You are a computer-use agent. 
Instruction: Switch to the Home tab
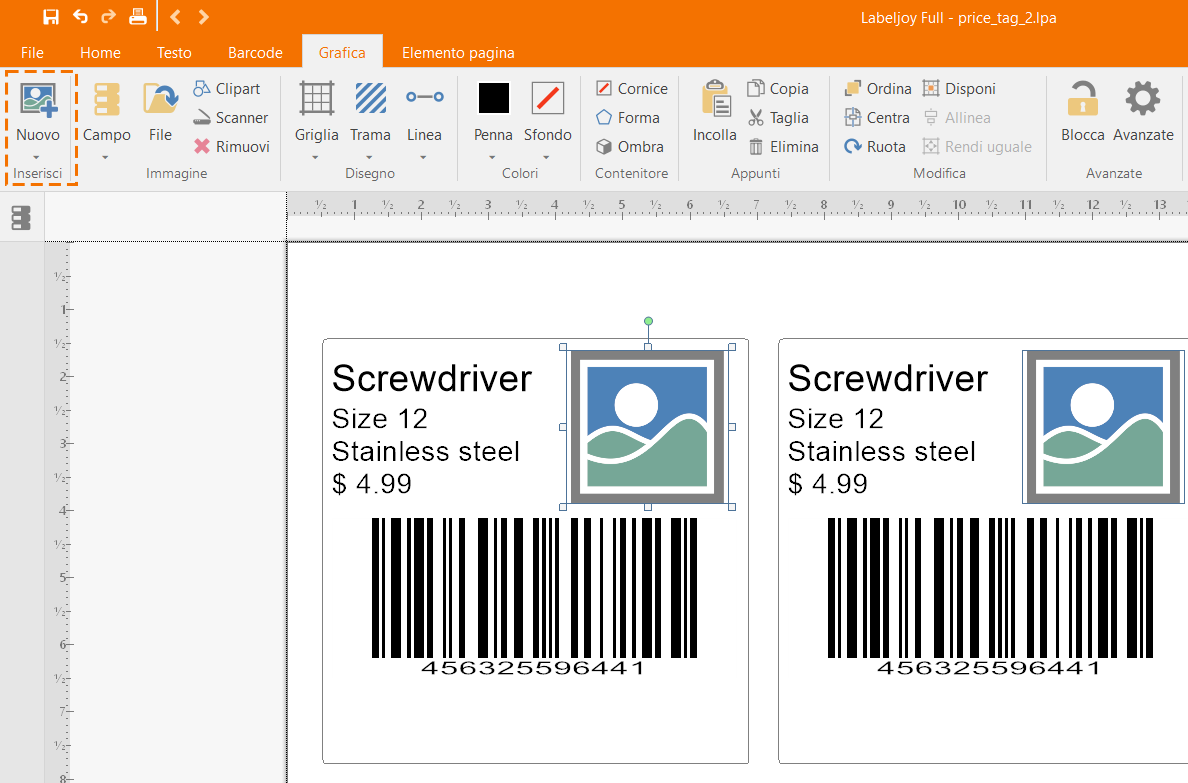coord(100,52)
